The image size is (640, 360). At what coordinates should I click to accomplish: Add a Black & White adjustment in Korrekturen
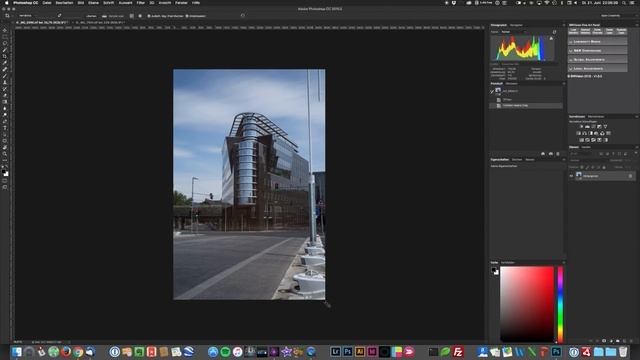(590, 133)
